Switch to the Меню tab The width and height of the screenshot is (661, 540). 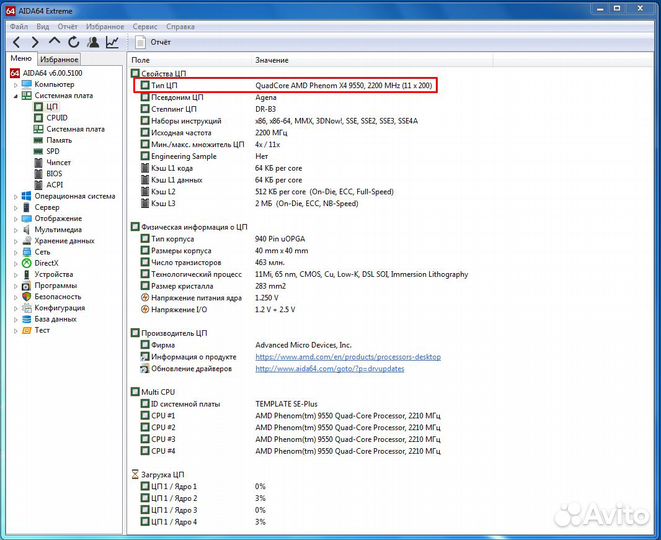click(21, 59)
